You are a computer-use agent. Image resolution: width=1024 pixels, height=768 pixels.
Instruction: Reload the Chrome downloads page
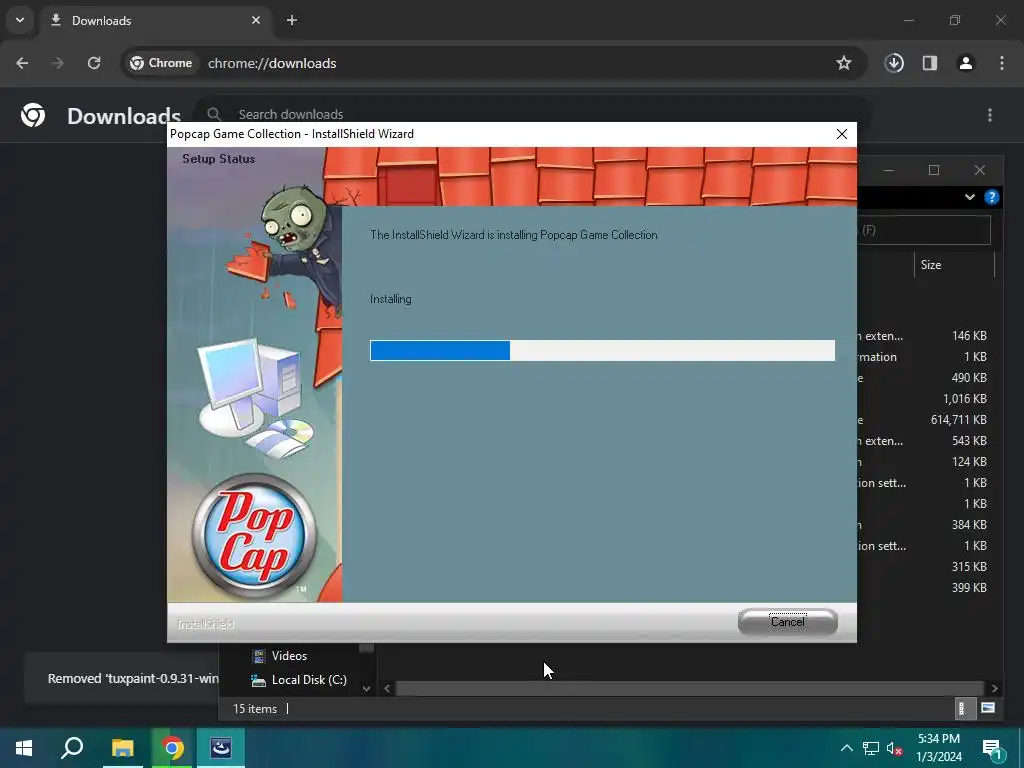click(94, 63)
